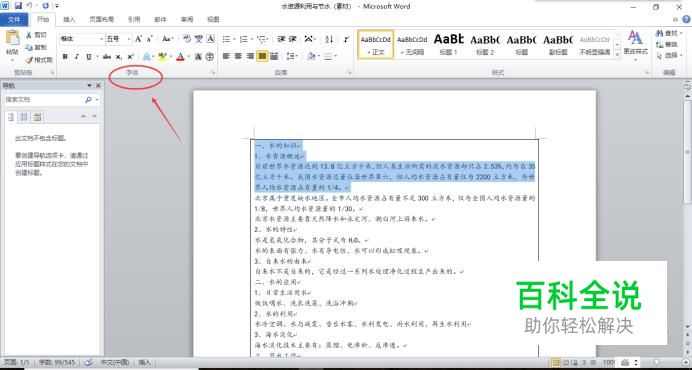The height and width of the screenshot is (370, 692).
Task: Expand the underline style dropdown arrow
Action: click(97, 57)
